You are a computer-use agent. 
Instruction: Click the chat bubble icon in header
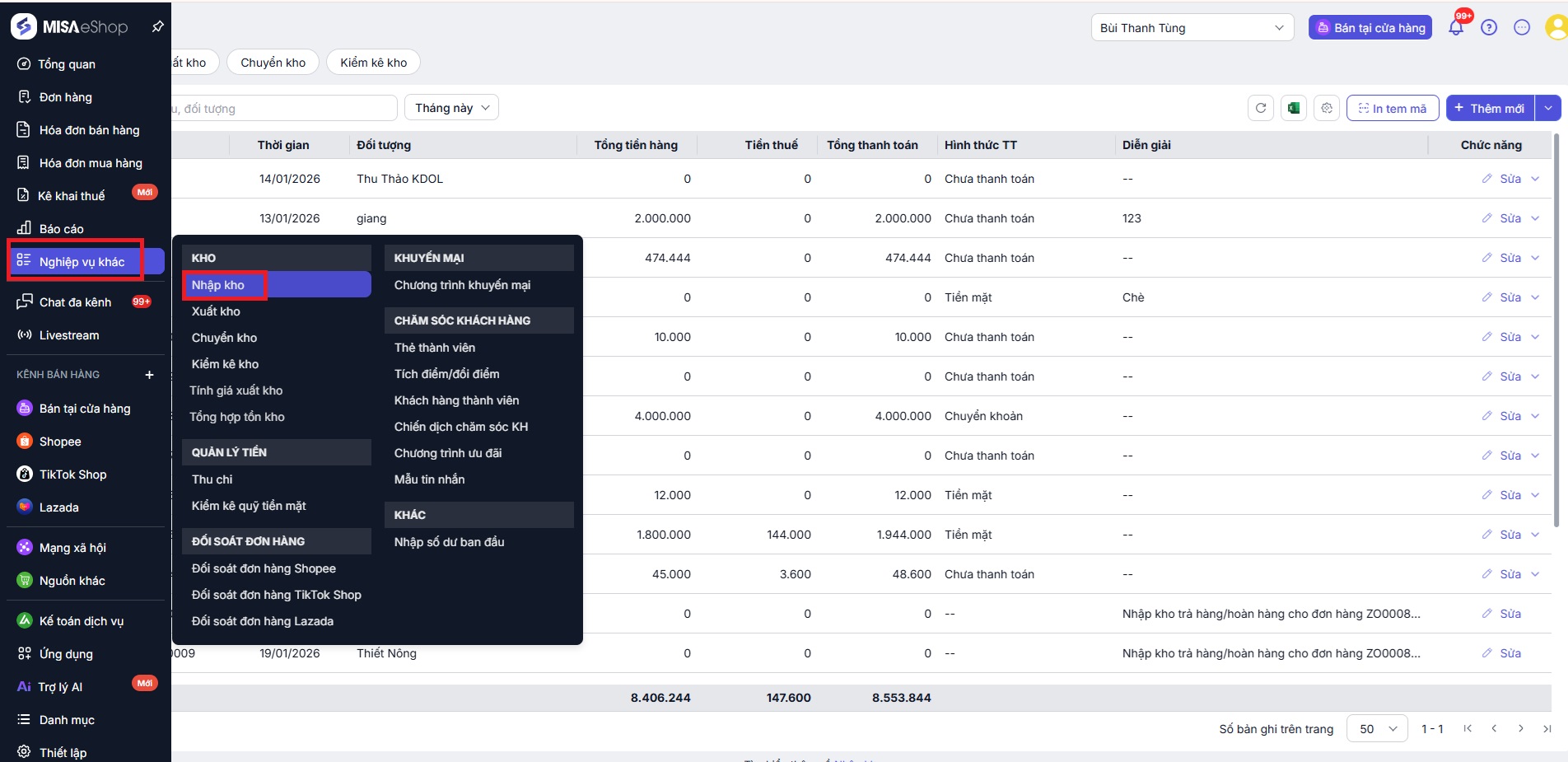click(1522, 28)
